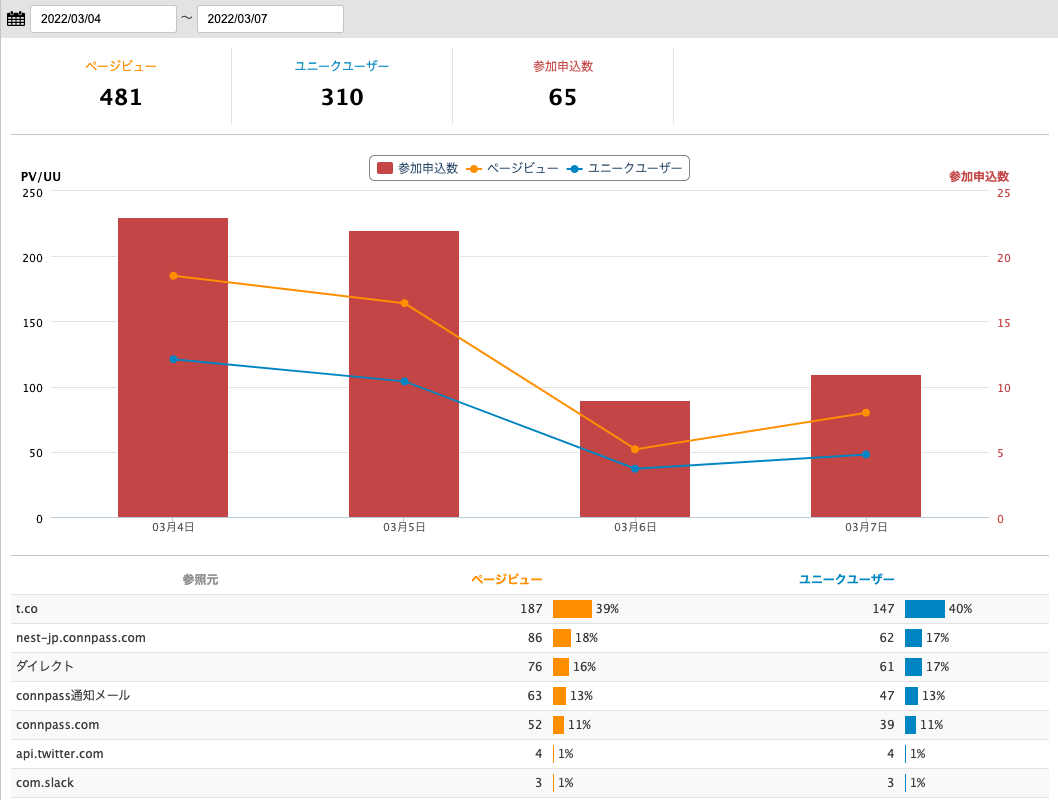Click the blue unique user point for 03月6日
This screenshot has height=800, width=1058.
[x=635, y=469]
